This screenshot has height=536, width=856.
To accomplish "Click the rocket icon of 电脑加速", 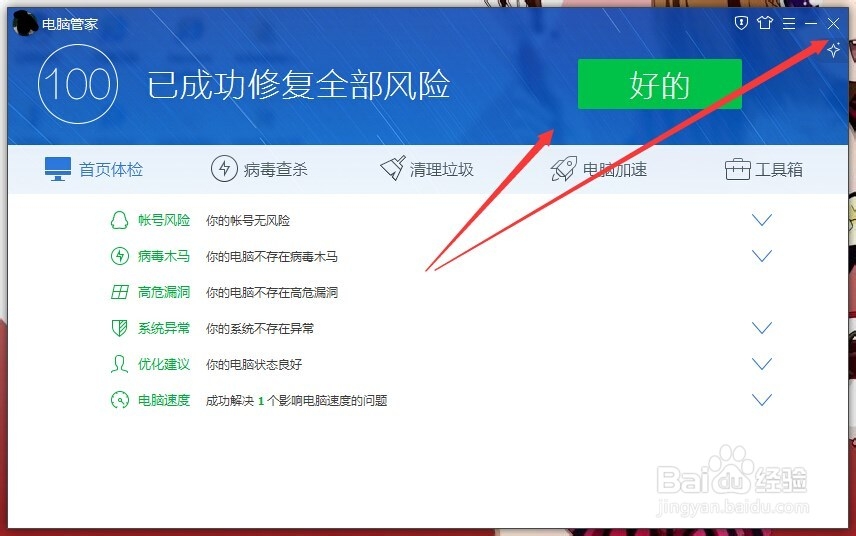I will (563, 169).
